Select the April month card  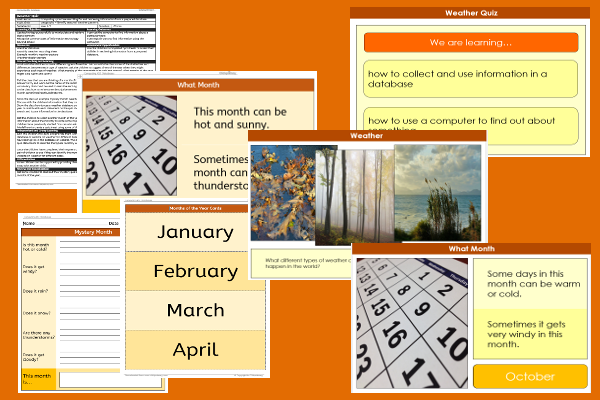196,349
